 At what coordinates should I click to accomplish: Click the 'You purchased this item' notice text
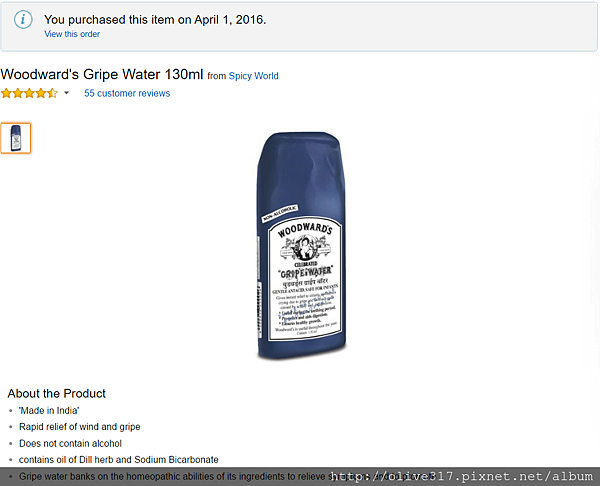(155, 20)
